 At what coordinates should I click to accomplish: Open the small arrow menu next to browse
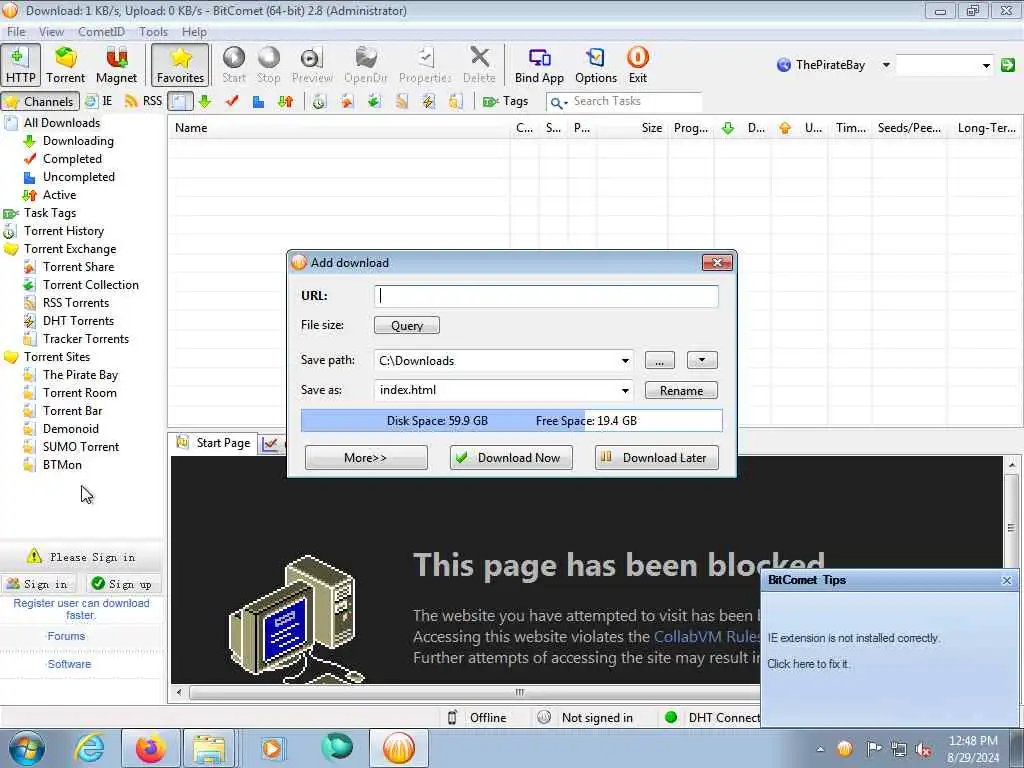click(702, 360)
